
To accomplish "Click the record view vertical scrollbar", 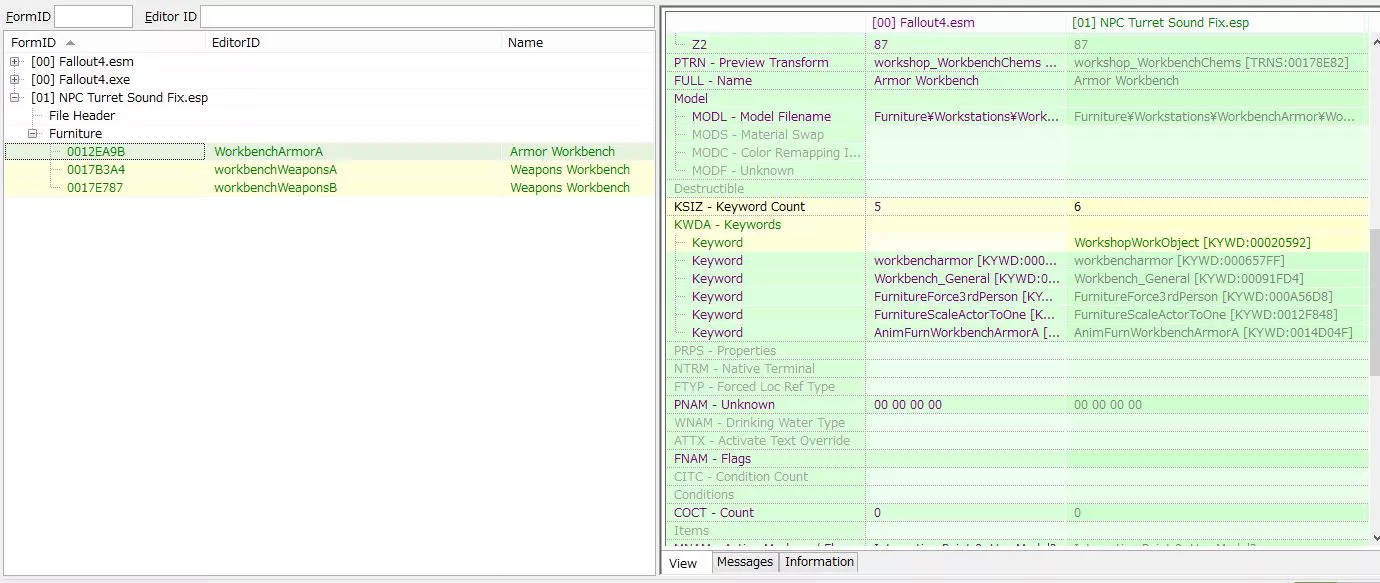I will point(1373,300).
